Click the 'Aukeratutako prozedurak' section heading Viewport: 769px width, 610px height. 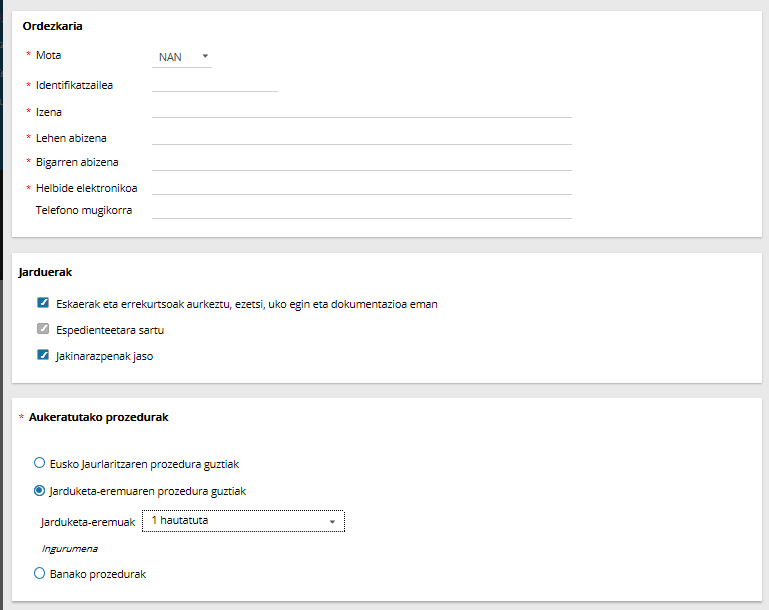[91, 417]
